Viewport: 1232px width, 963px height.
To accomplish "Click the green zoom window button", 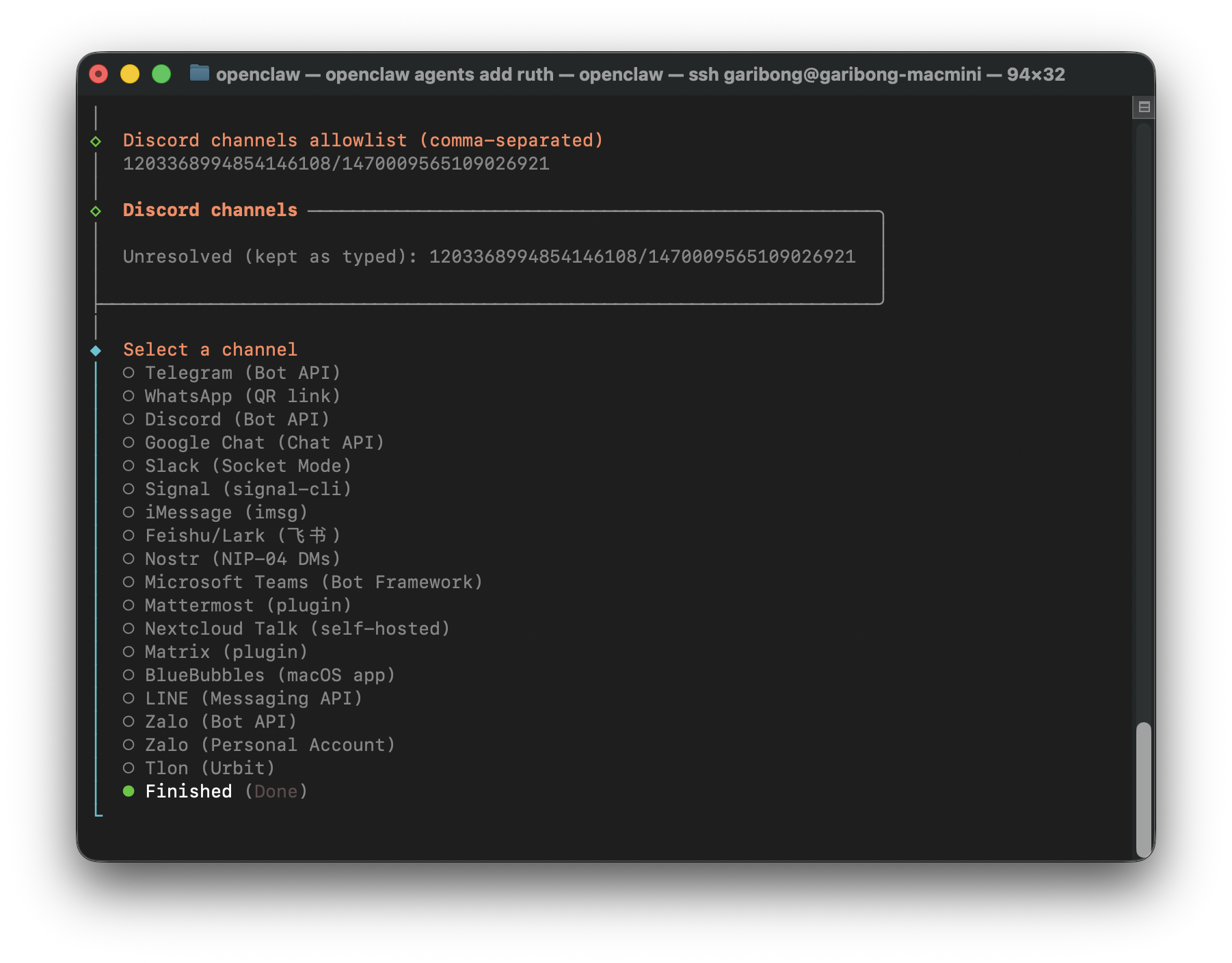I will click(161, 74).
